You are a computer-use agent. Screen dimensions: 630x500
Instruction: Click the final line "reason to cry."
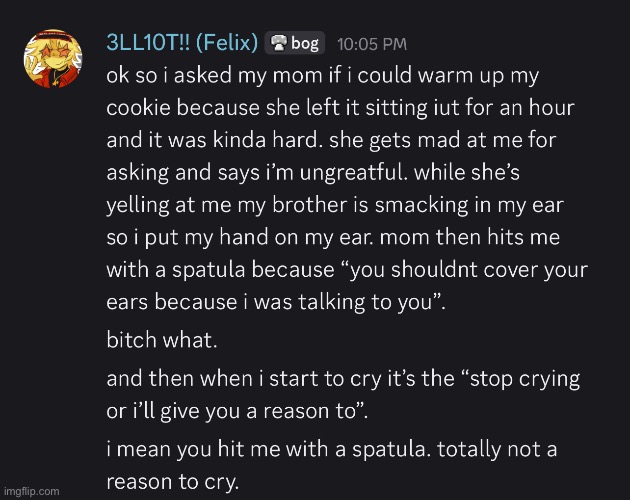pos(173,482)
